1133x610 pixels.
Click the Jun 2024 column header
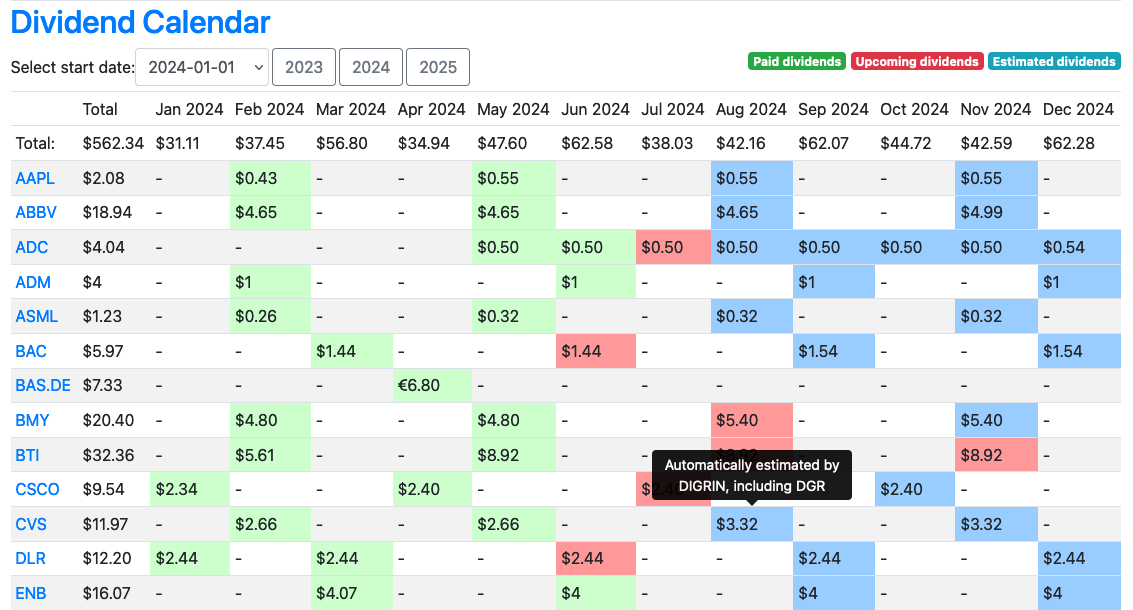click(595, 109)
